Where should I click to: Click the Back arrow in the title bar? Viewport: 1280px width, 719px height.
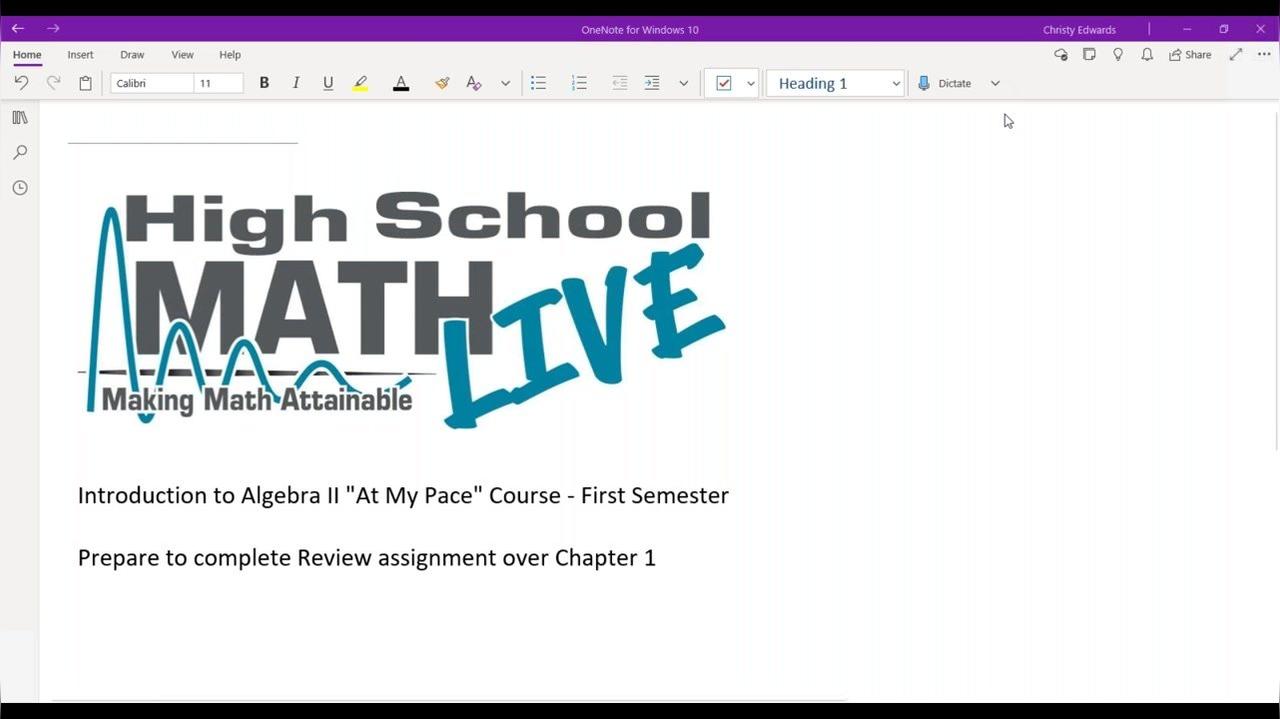click(x=17, y=29)
